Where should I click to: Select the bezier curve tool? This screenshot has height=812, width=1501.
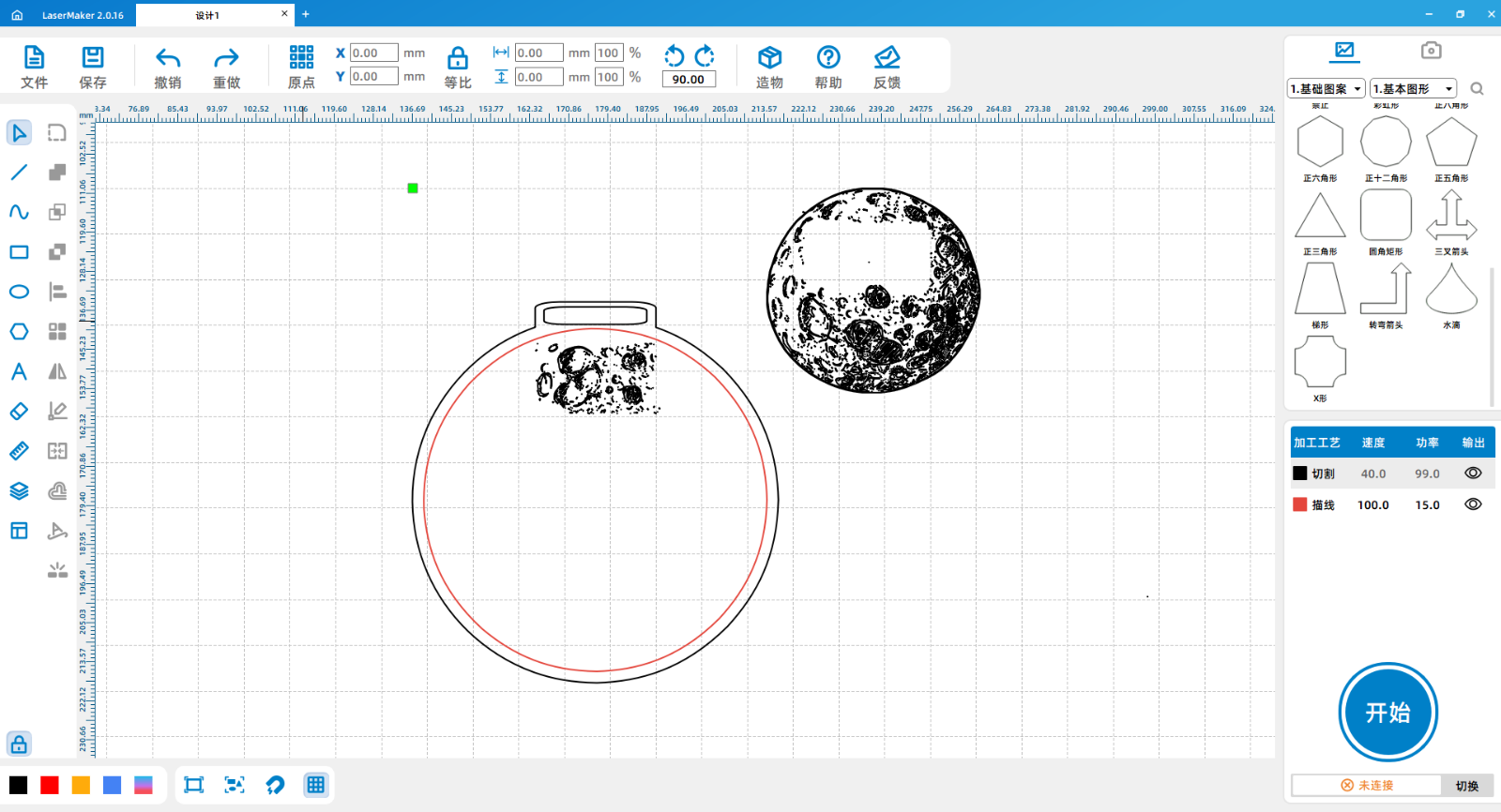(x=19, y=212)
